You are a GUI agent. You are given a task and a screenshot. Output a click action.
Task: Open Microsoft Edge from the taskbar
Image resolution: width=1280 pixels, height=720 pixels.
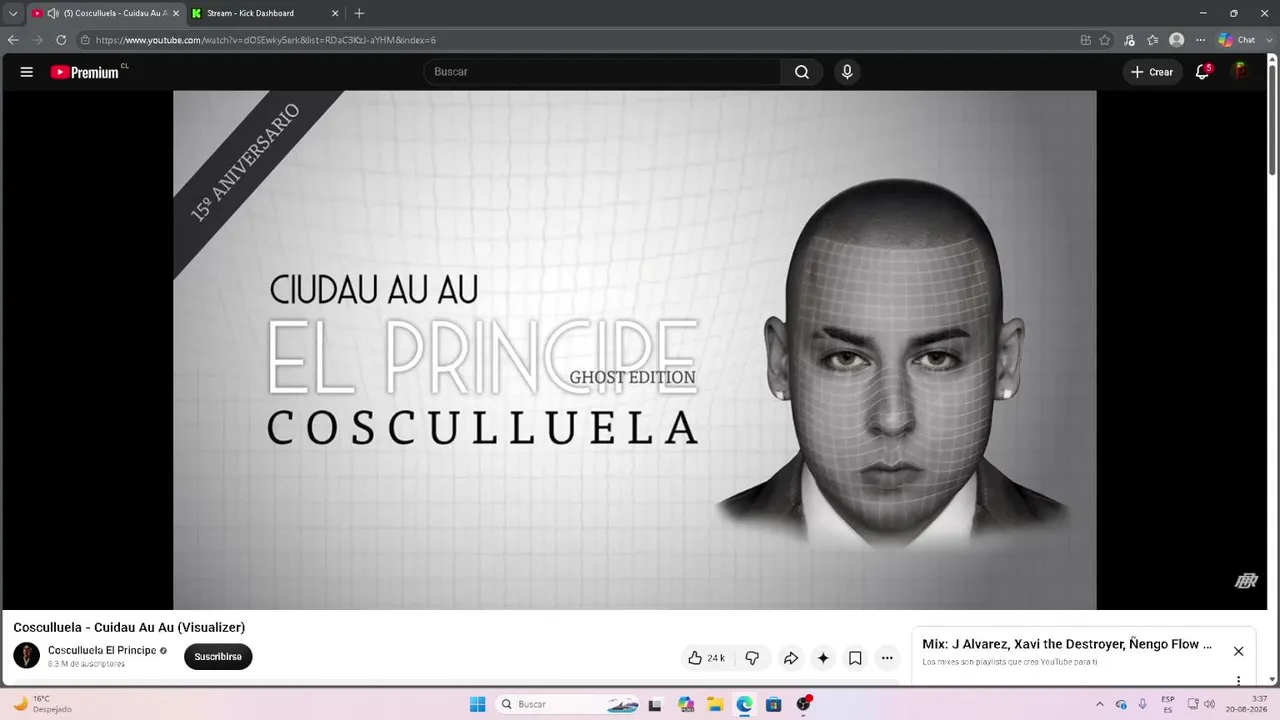click(x=744, y=704)
